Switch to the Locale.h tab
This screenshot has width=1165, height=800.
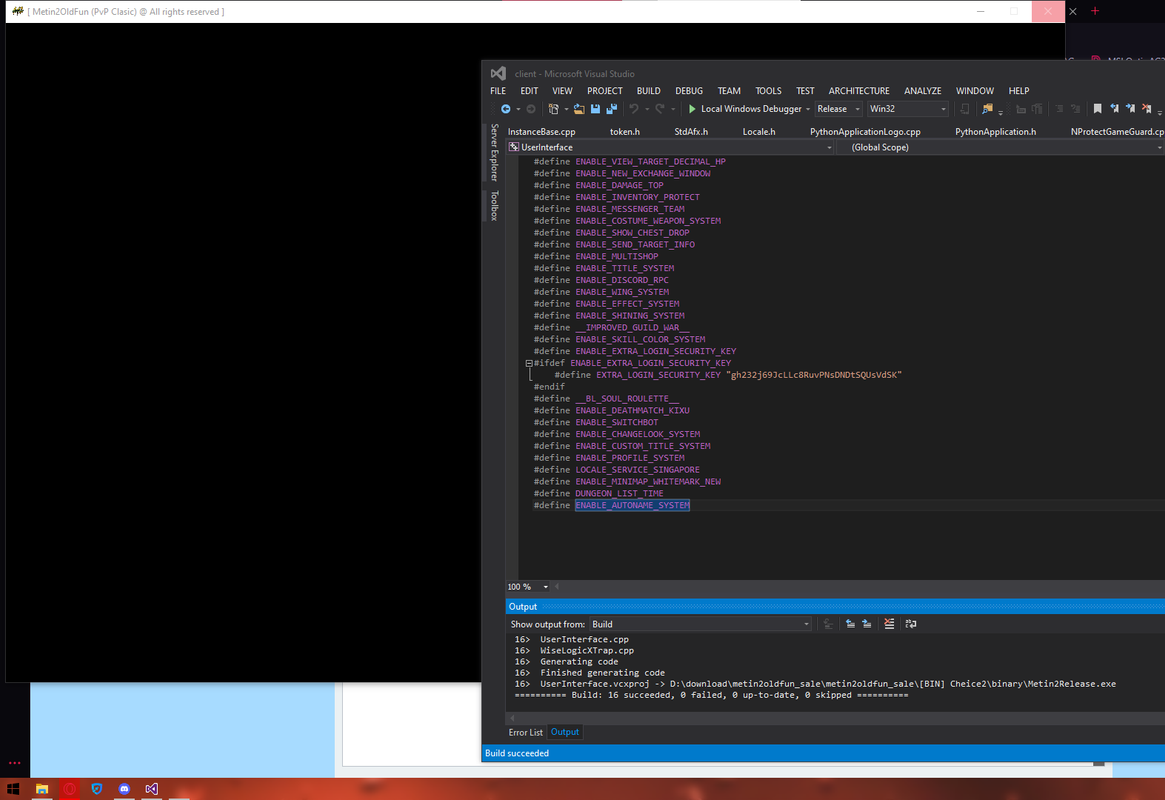coord(759,131)
